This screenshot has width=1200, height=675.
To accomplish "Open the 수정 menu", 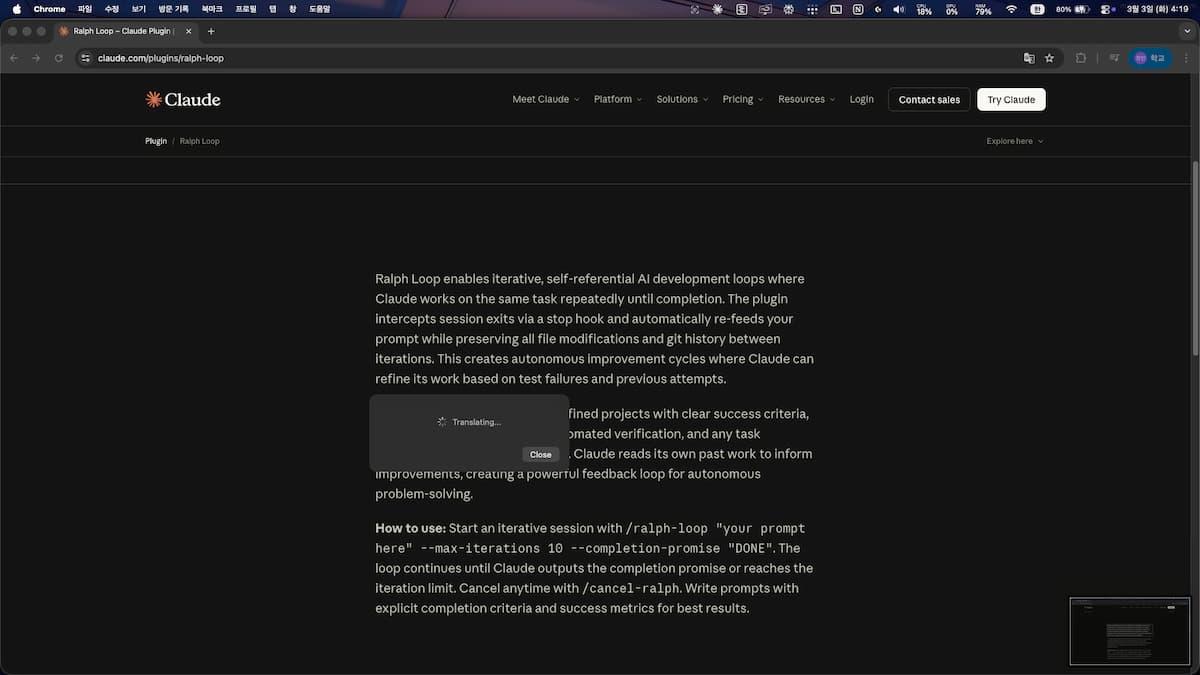I will click(x=112, y=9).
